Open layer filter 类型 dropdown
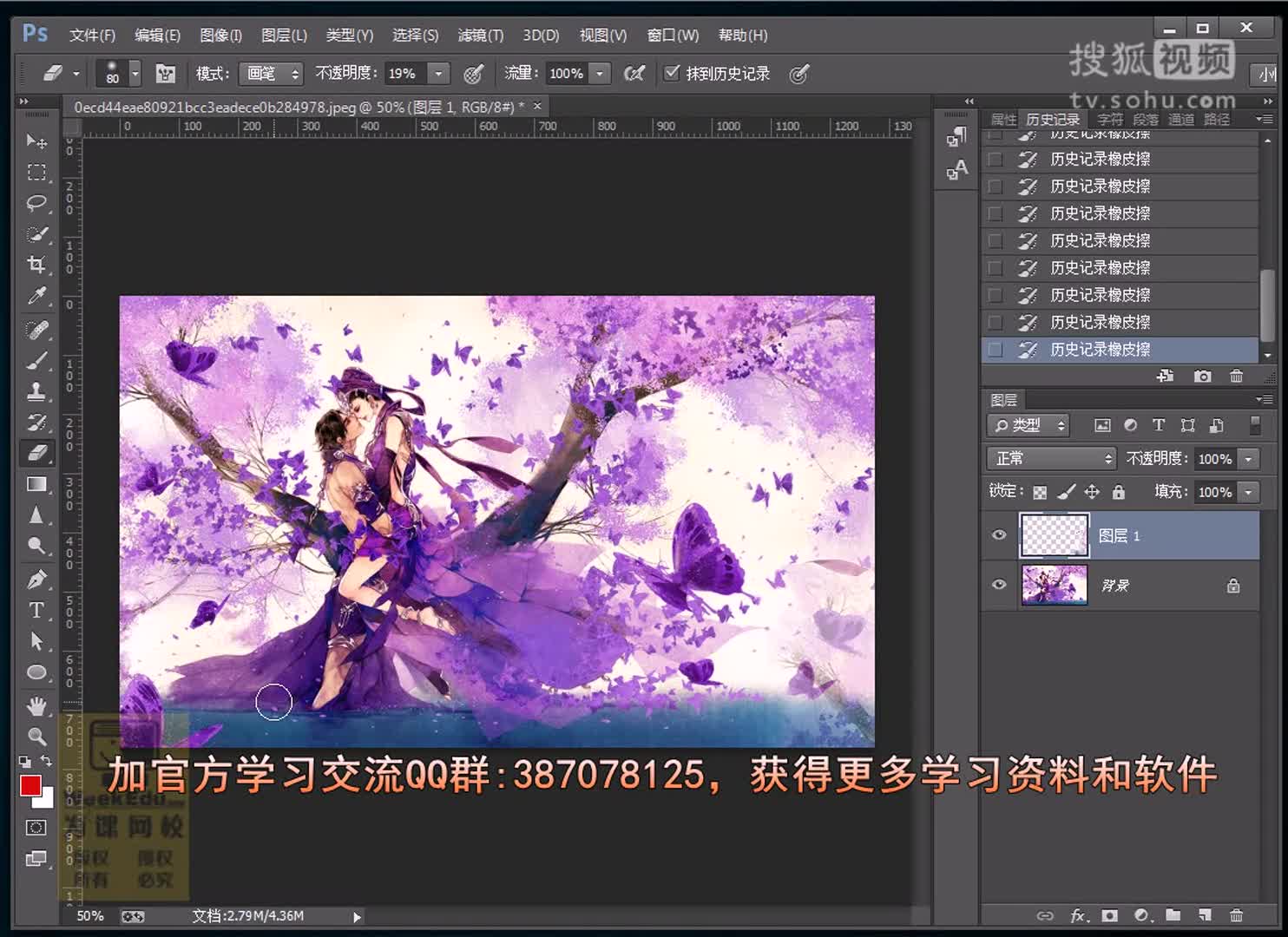Screen dimensions: 1288x937 (1028, 425)
